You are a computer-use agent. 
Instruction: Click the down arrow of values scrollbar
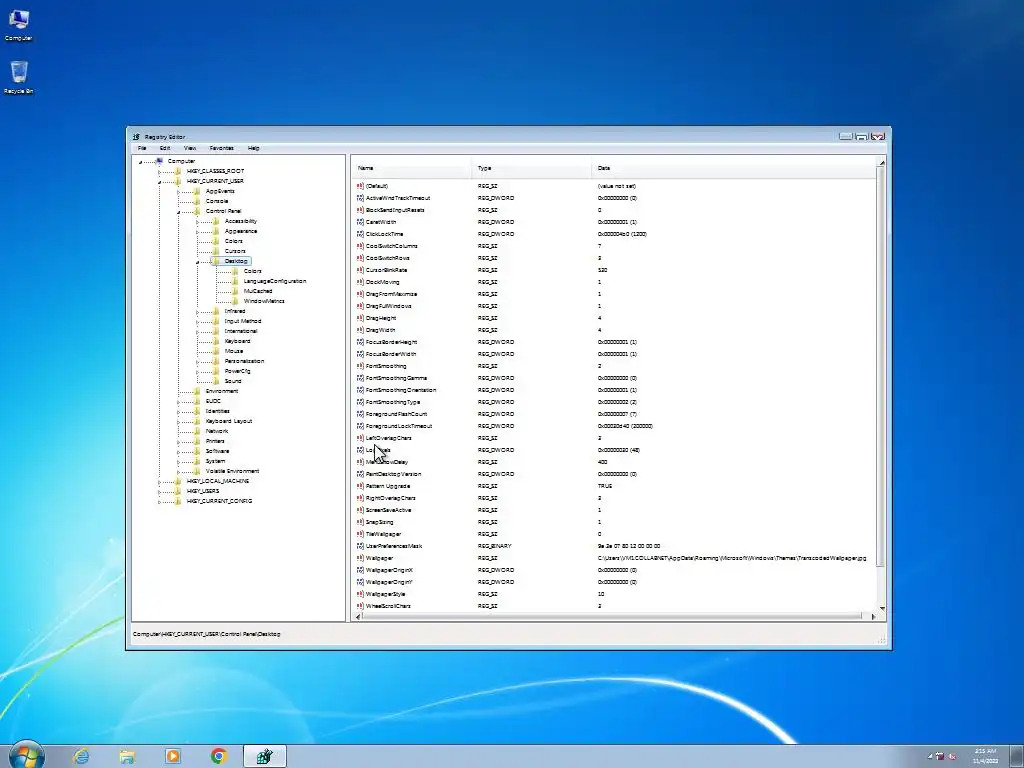(x=882, y=608)
